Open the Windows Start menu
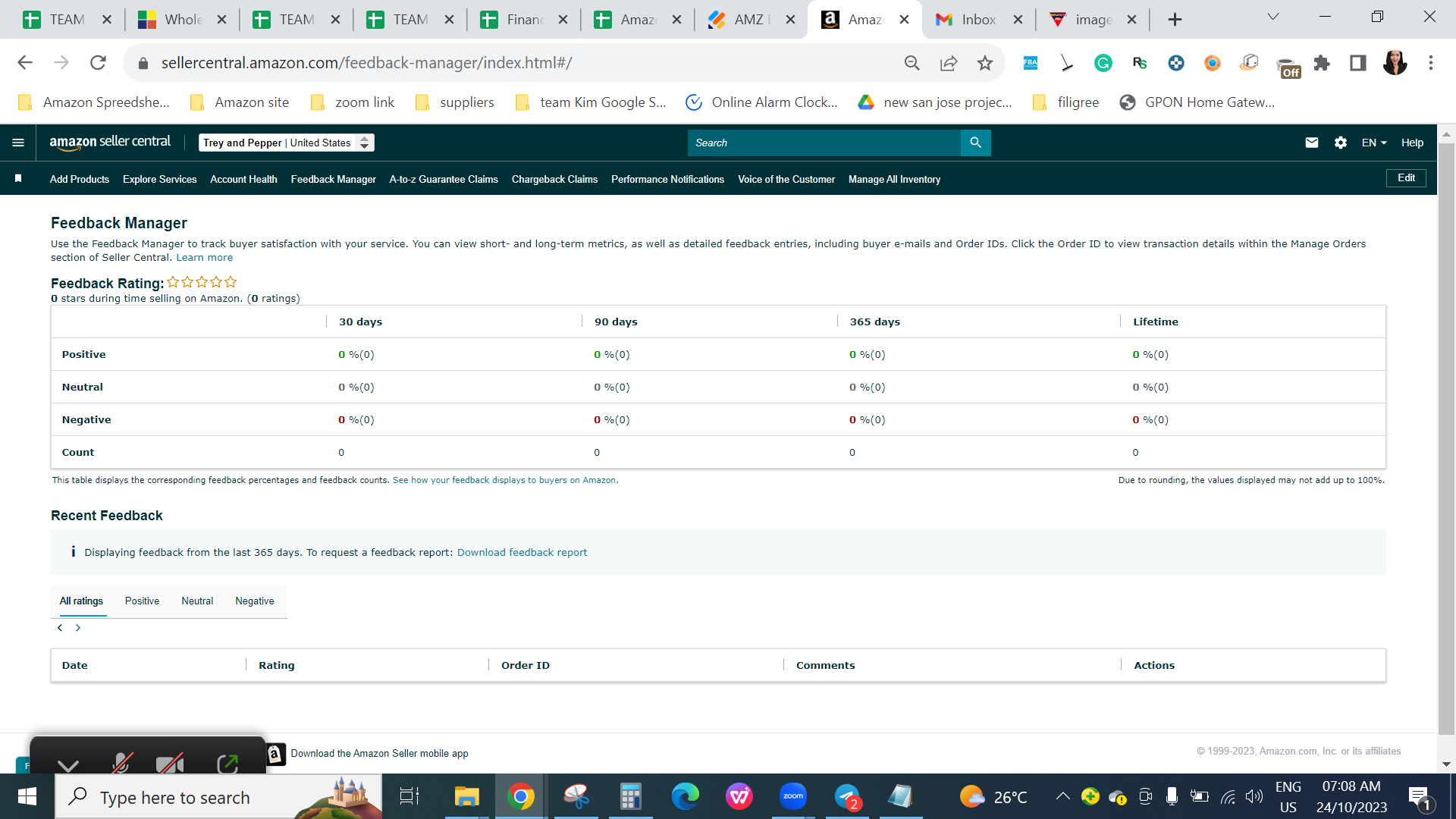 (x=27, y=797)
